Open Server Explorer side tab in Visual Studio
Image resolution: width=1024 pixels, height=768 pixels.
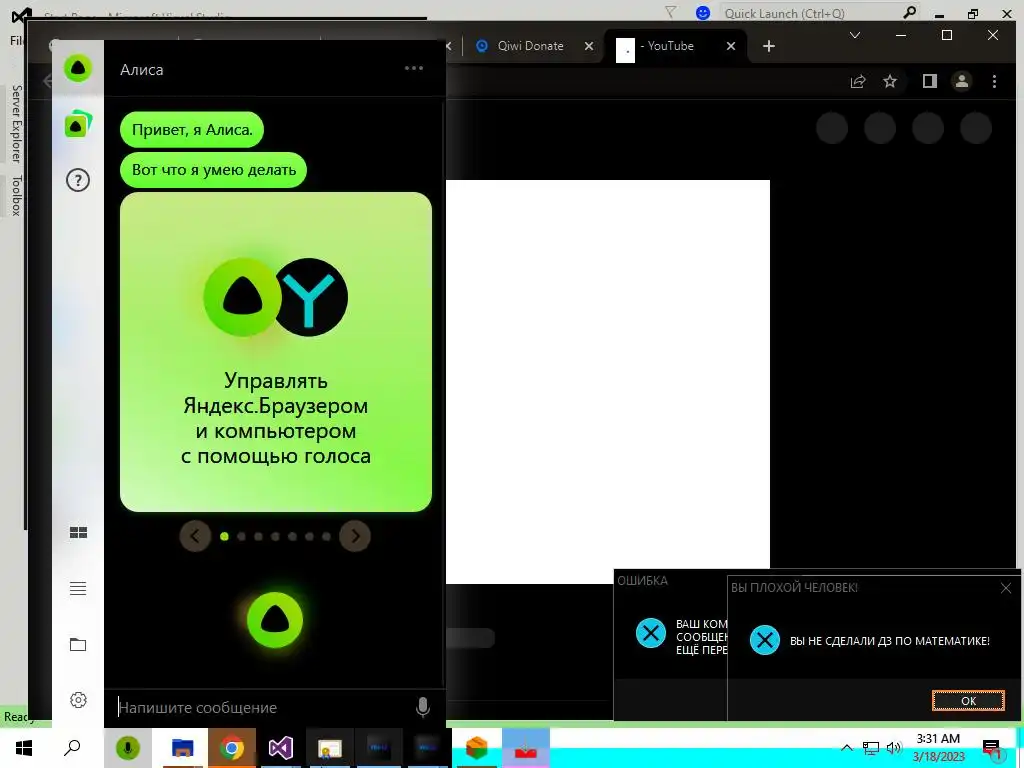point(16,123)
